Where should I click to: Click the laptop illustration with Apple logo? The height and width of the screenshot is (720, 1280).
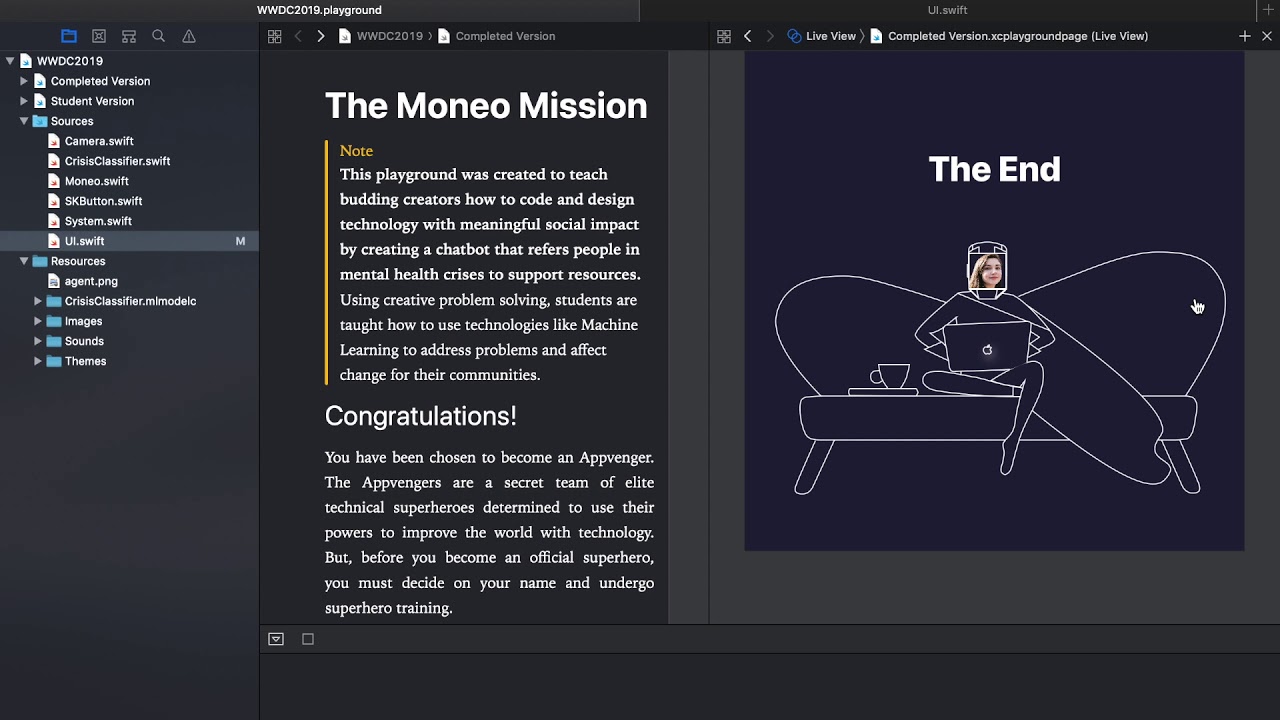987,348
